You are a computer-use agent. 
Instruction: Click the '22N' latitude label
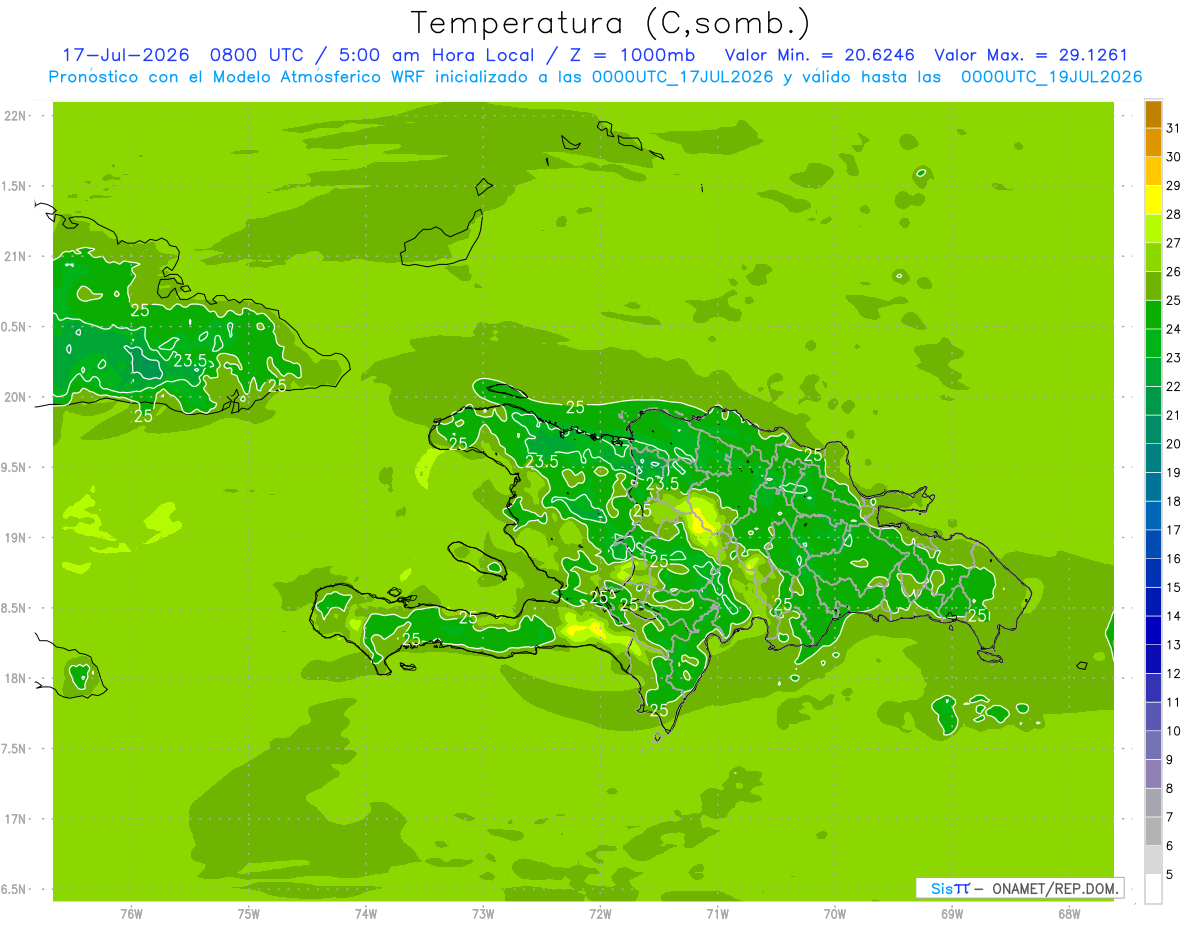click(x=14, y=116)
